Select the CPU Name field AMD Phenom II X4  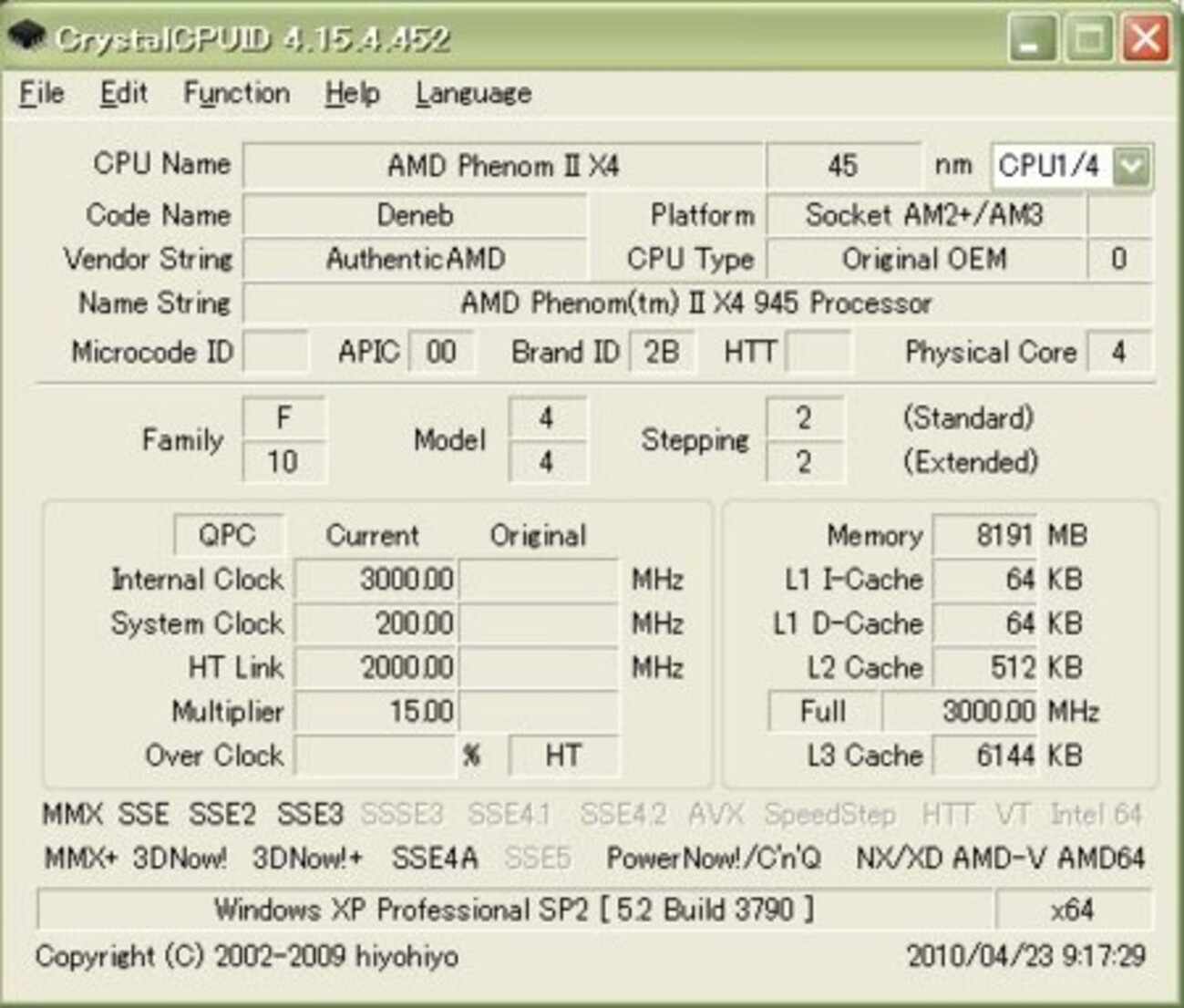pyautogui.click(x=503, y=166)
